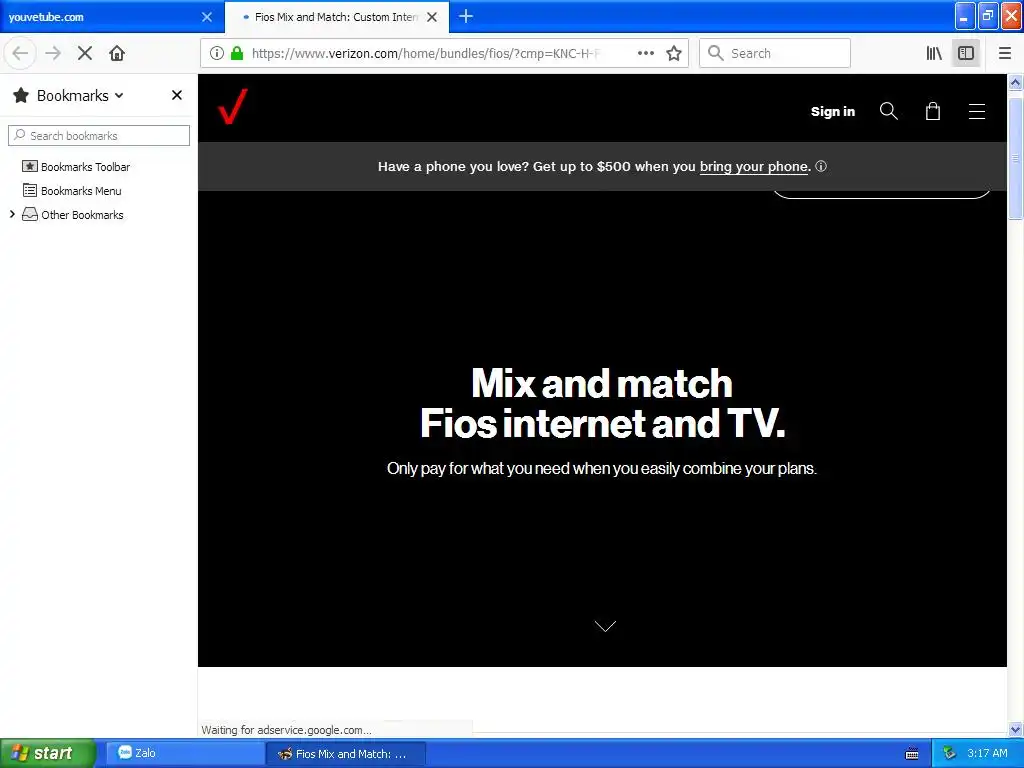The height and width of the screenshot is (768, 1024).
Task: Click the info icon after bring your phone
Action: click(822, 166)
